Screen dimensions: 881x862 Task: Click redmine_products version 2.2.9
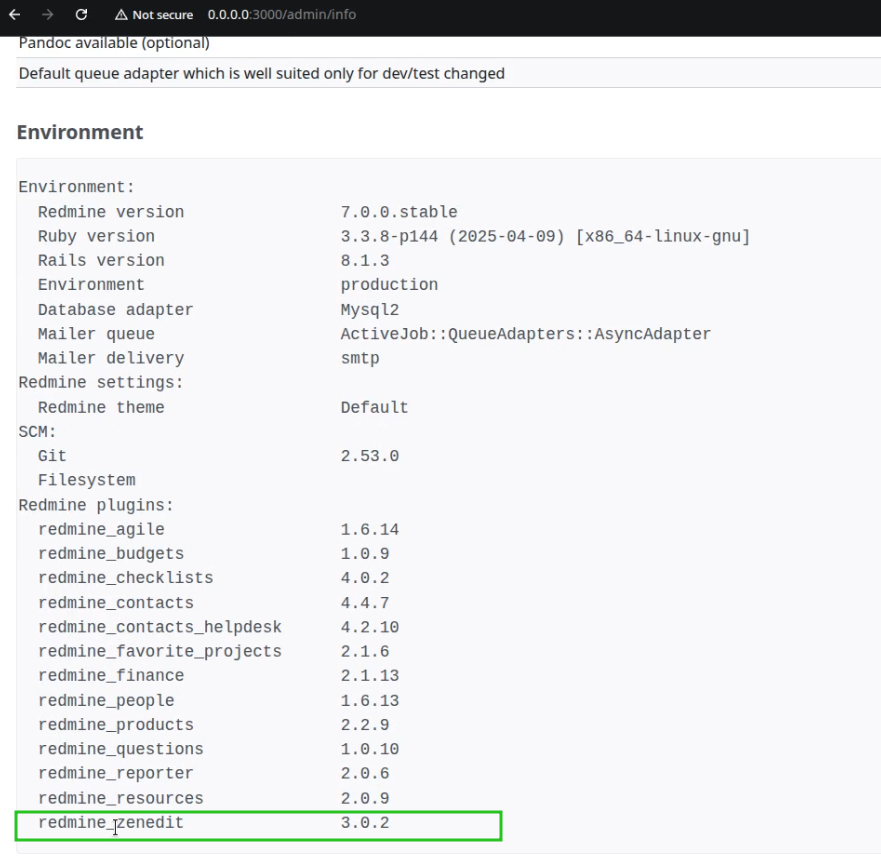coord(365,725)
